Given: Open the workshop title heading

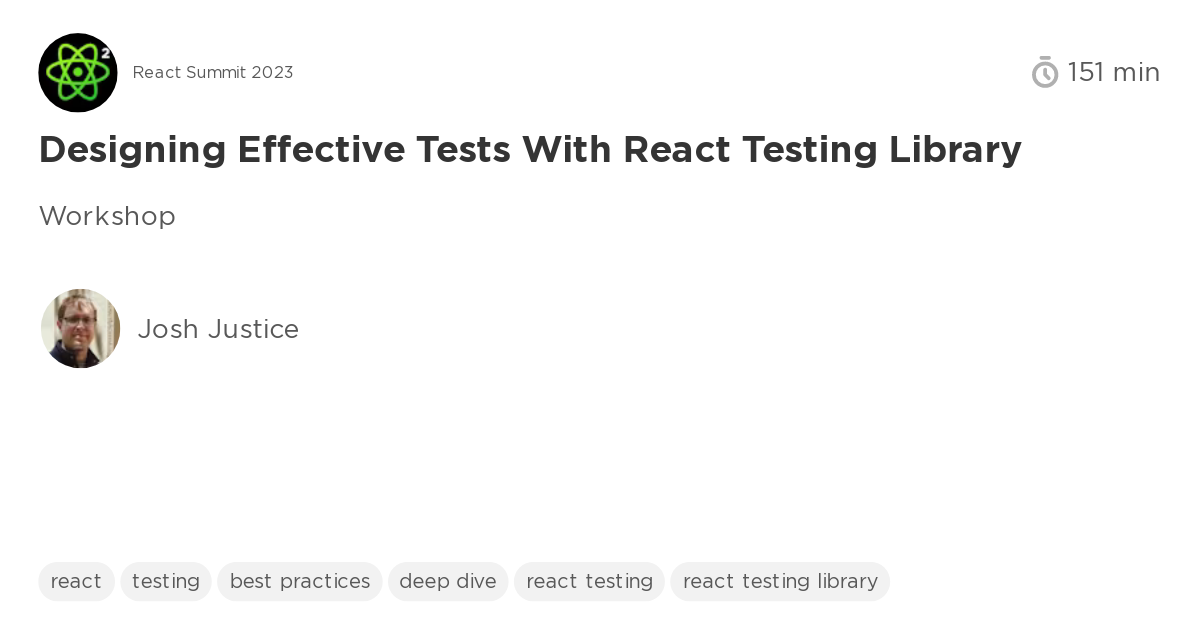Looking at the screenshot, I should click(530, 150).
